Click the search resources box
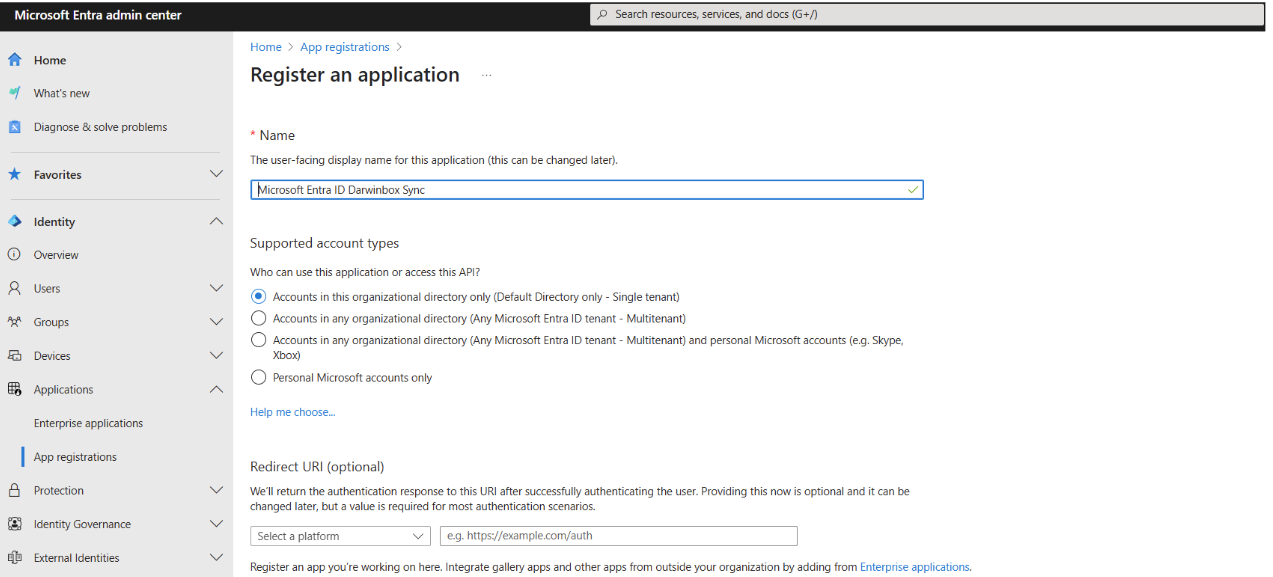Screen dimensions: 1273x577 pos(928,15)
